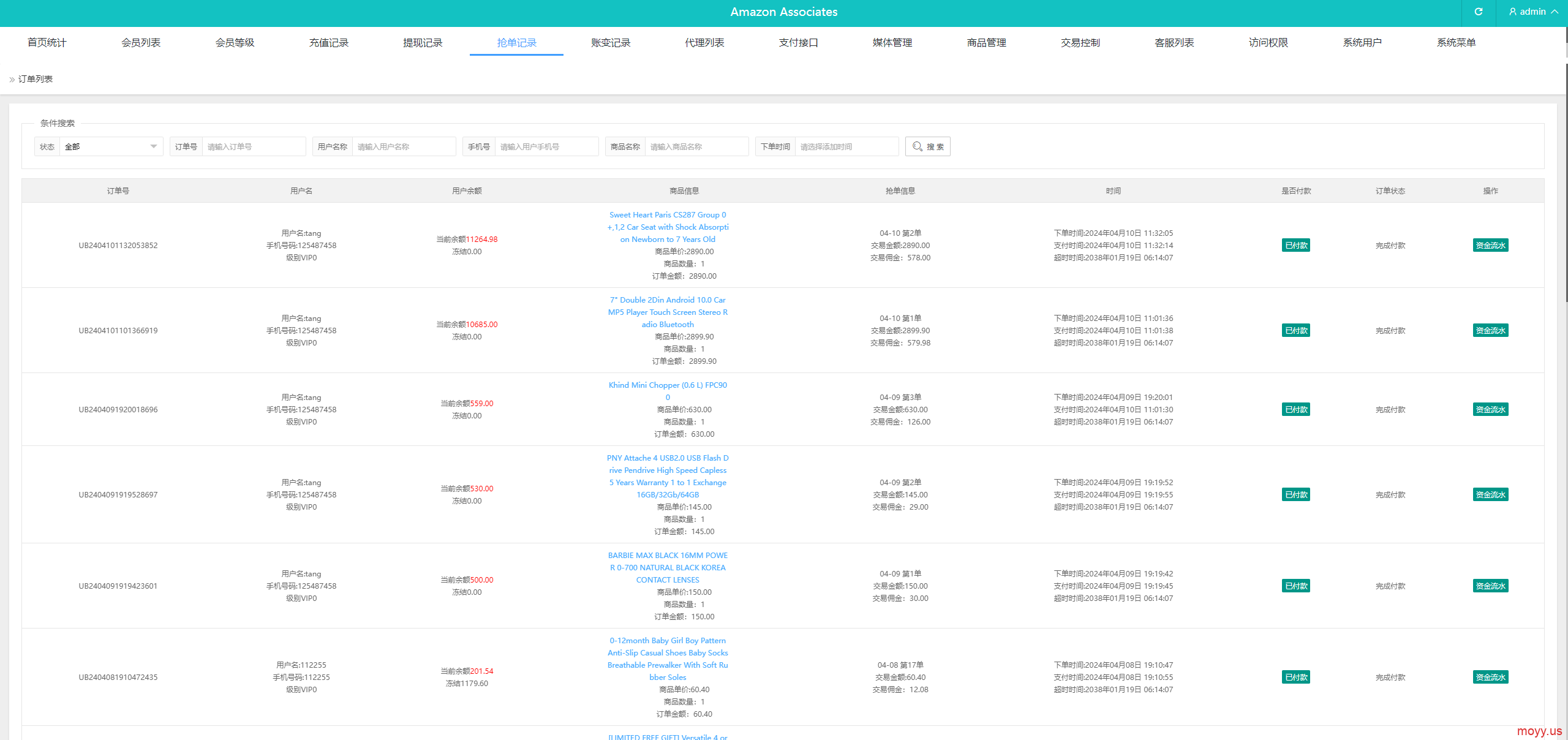Viewport: 1568px width, 740px height.
Task: Click order number UB2404081910472435
Action: coord(118,677)
